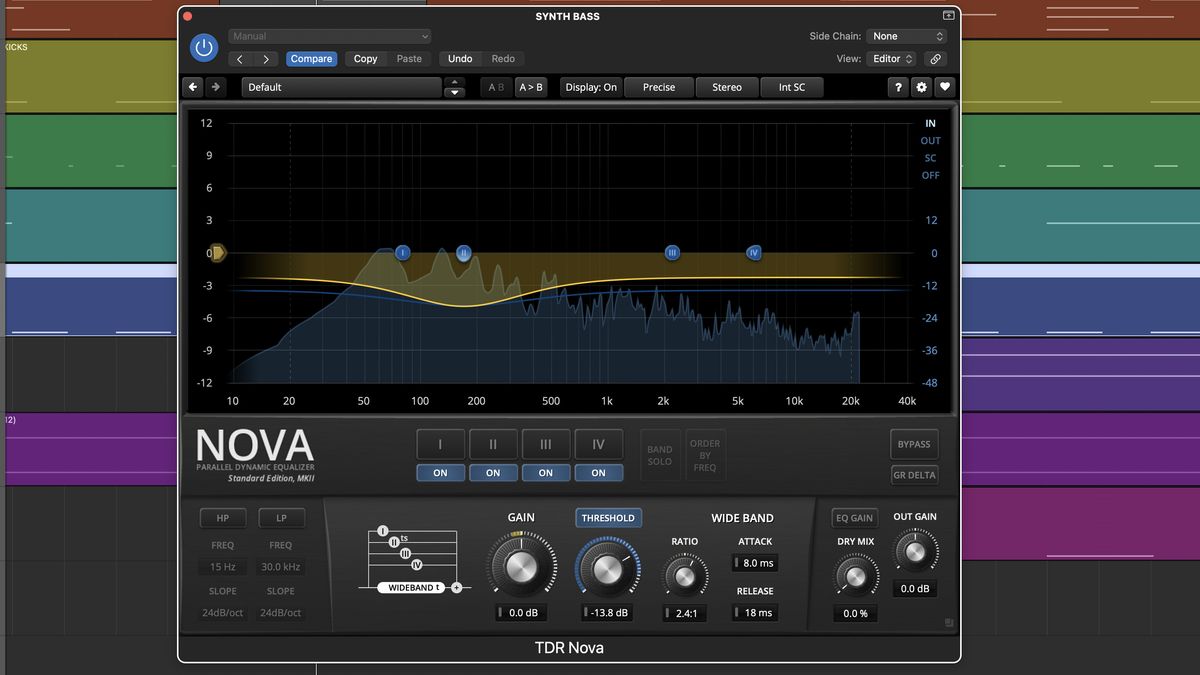1200x675 pixels.
Task: Toggle band IV ON switch
Action: (x=598, y=473)
